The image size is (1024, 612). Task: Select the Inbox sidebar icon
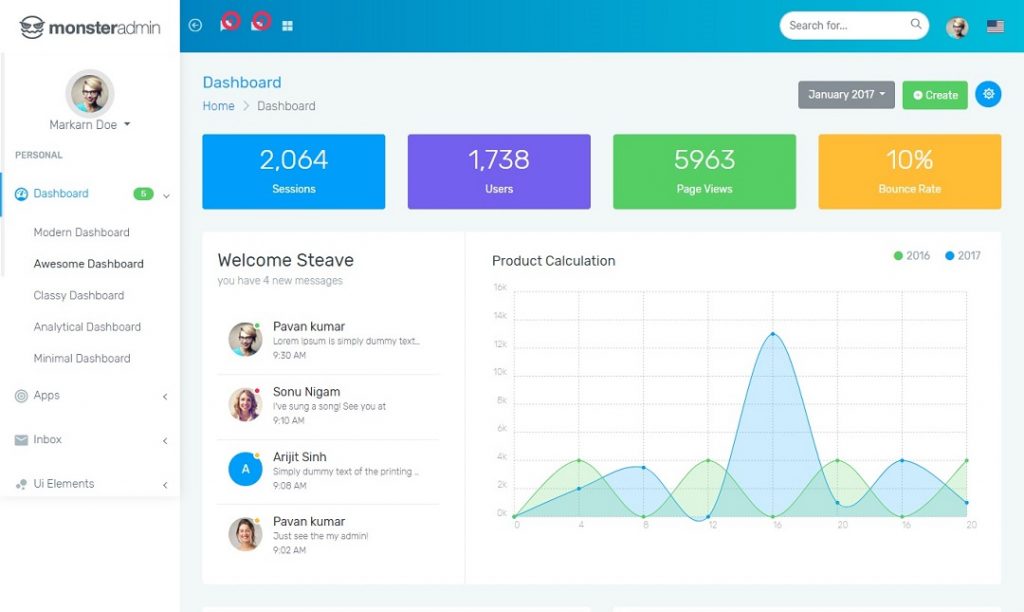click(x=22, y=440)
